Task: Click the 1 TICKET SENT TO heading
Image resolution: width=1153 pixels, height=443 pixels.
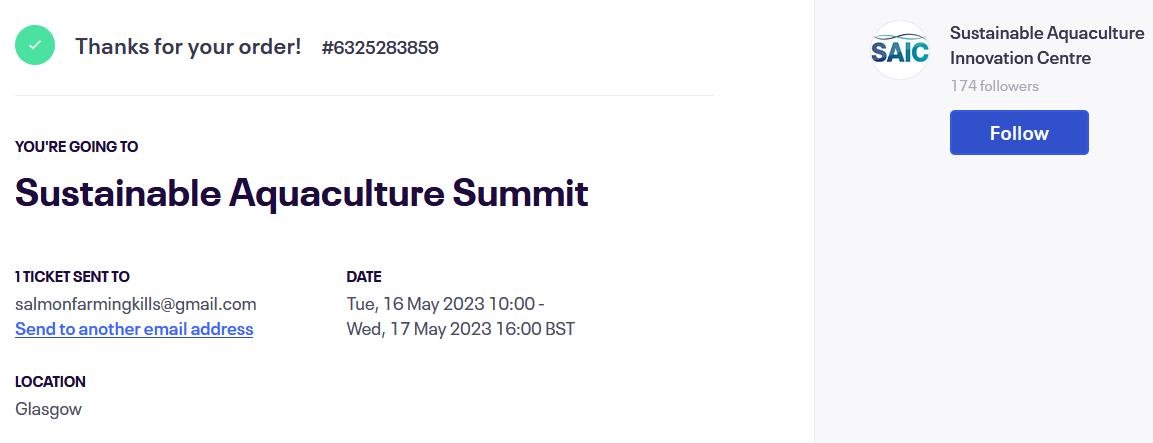Action: click(x=72, y=277)
